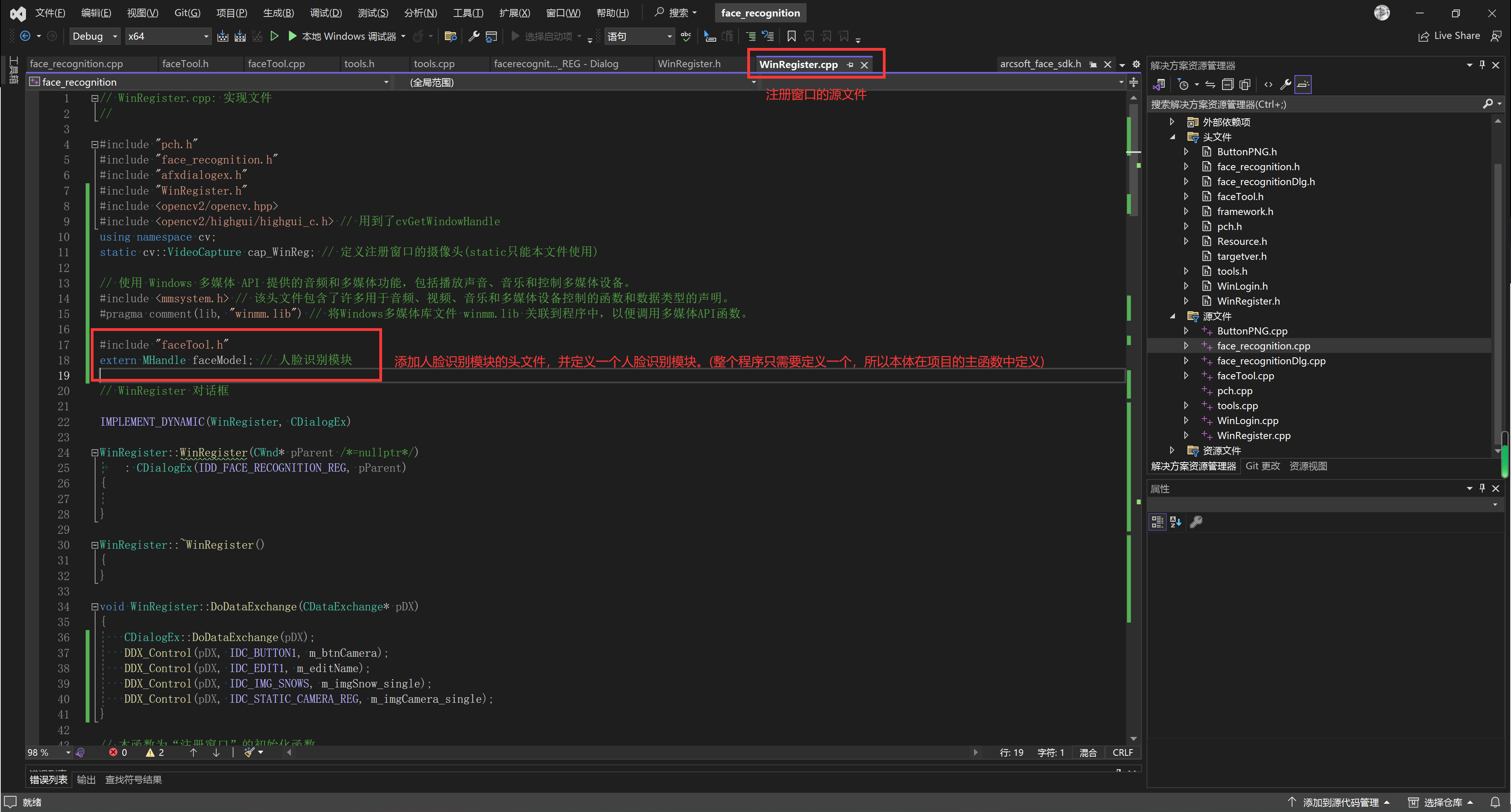
Task: Open the Git 更改 panel tab
Action: (x=1262, y=466)
